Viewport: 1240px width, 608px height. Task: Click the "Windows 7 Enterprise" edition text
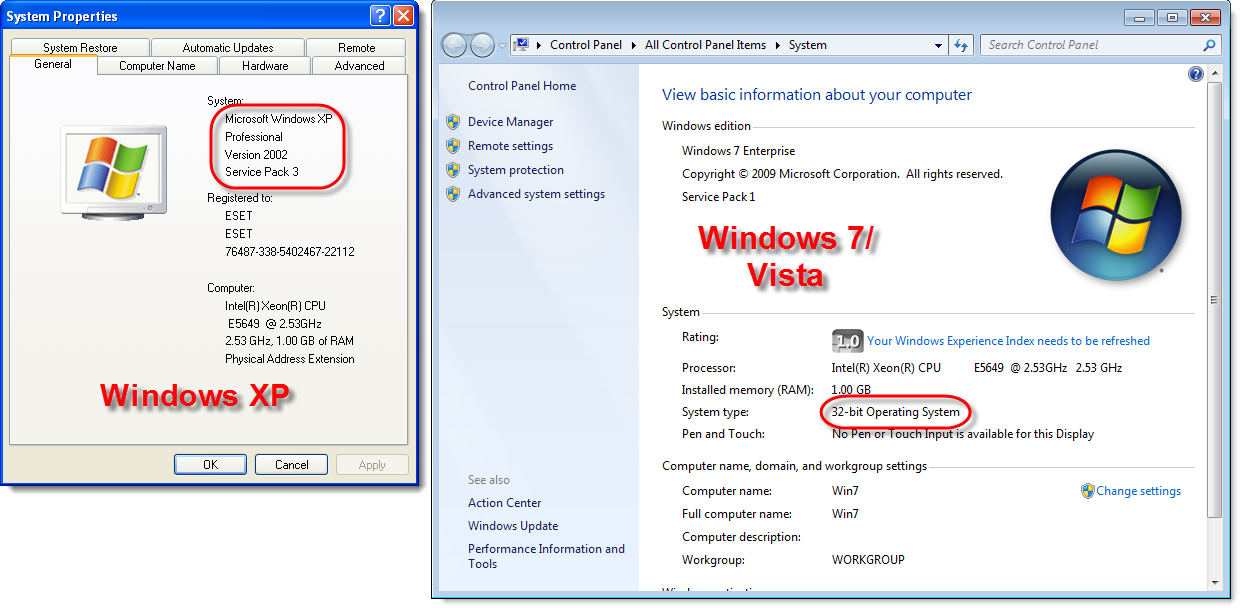point(739,151)
